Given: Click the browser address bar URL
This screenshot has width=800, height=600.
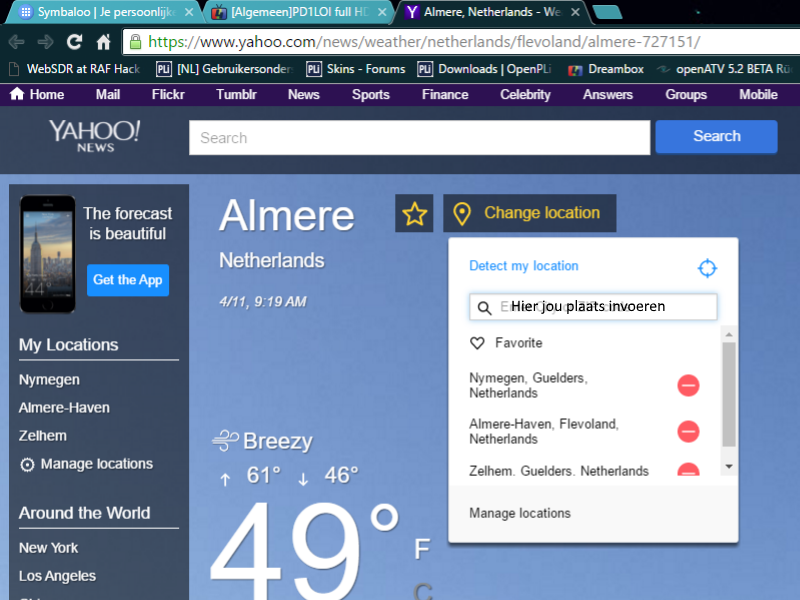Looking at the screenshot, I should [424, 42].
